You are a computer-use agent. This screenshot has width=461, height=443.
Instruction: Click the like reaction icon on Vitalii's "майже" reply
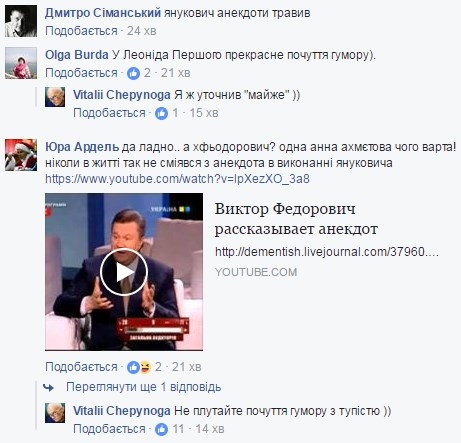click(x=161, y=113)
